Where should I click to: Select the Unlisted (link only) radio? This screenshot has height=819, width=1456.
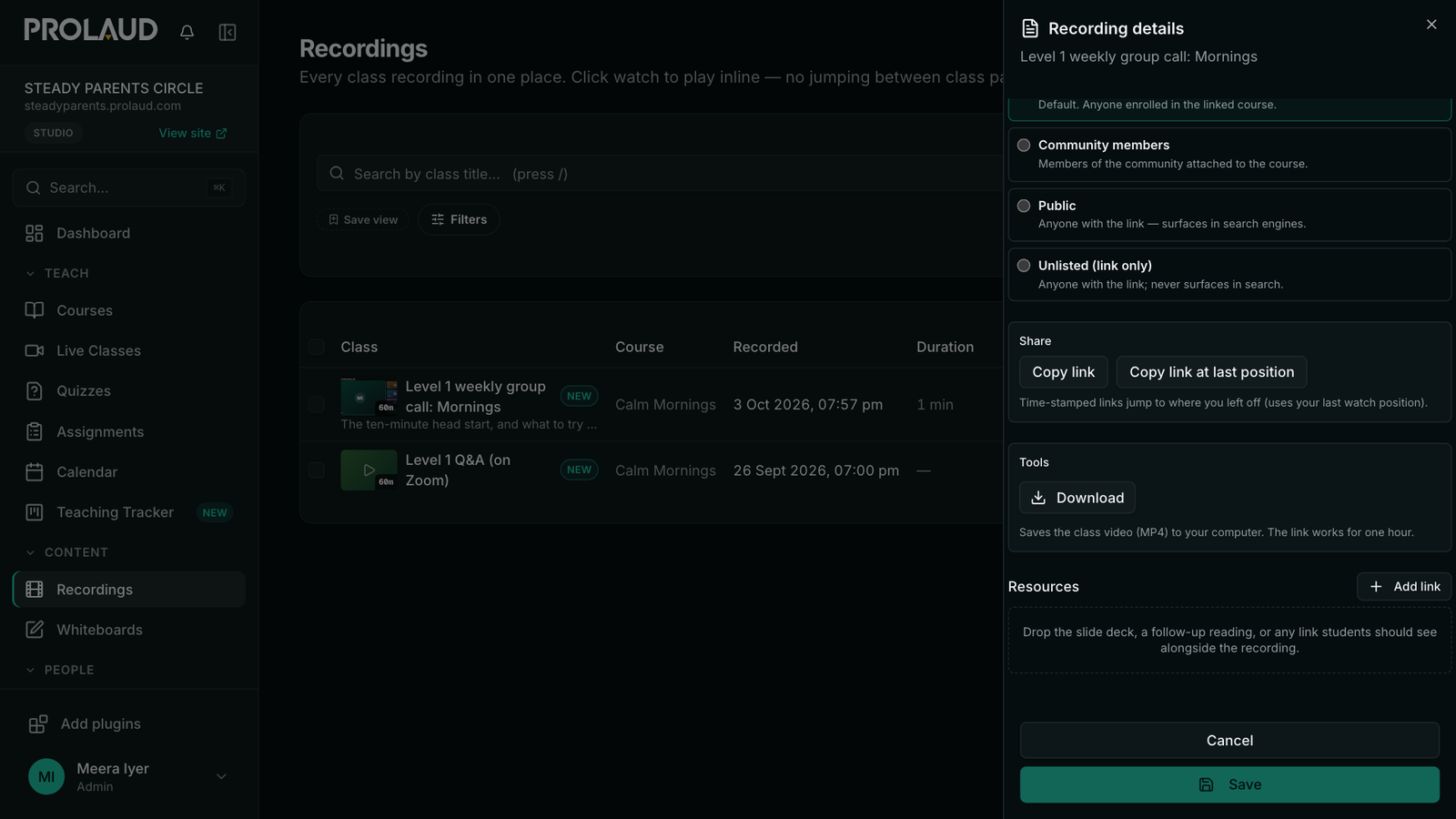(x=1024, y=266)
